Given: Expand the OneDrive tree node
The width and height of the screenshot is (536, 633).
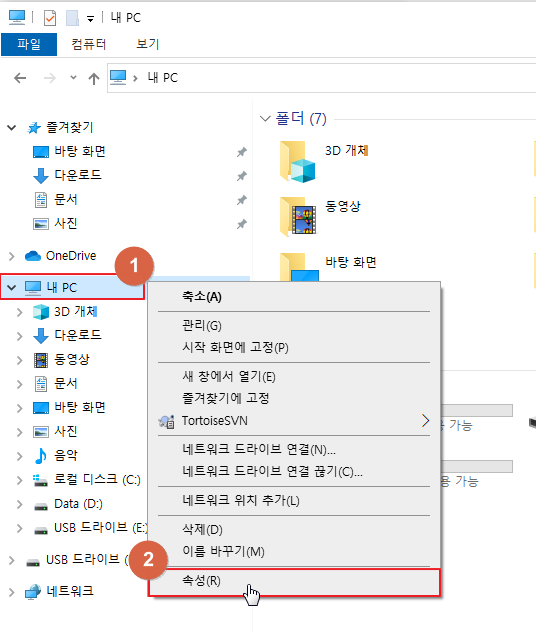Looking at the screenshot, I should click(x=11, y=256).
